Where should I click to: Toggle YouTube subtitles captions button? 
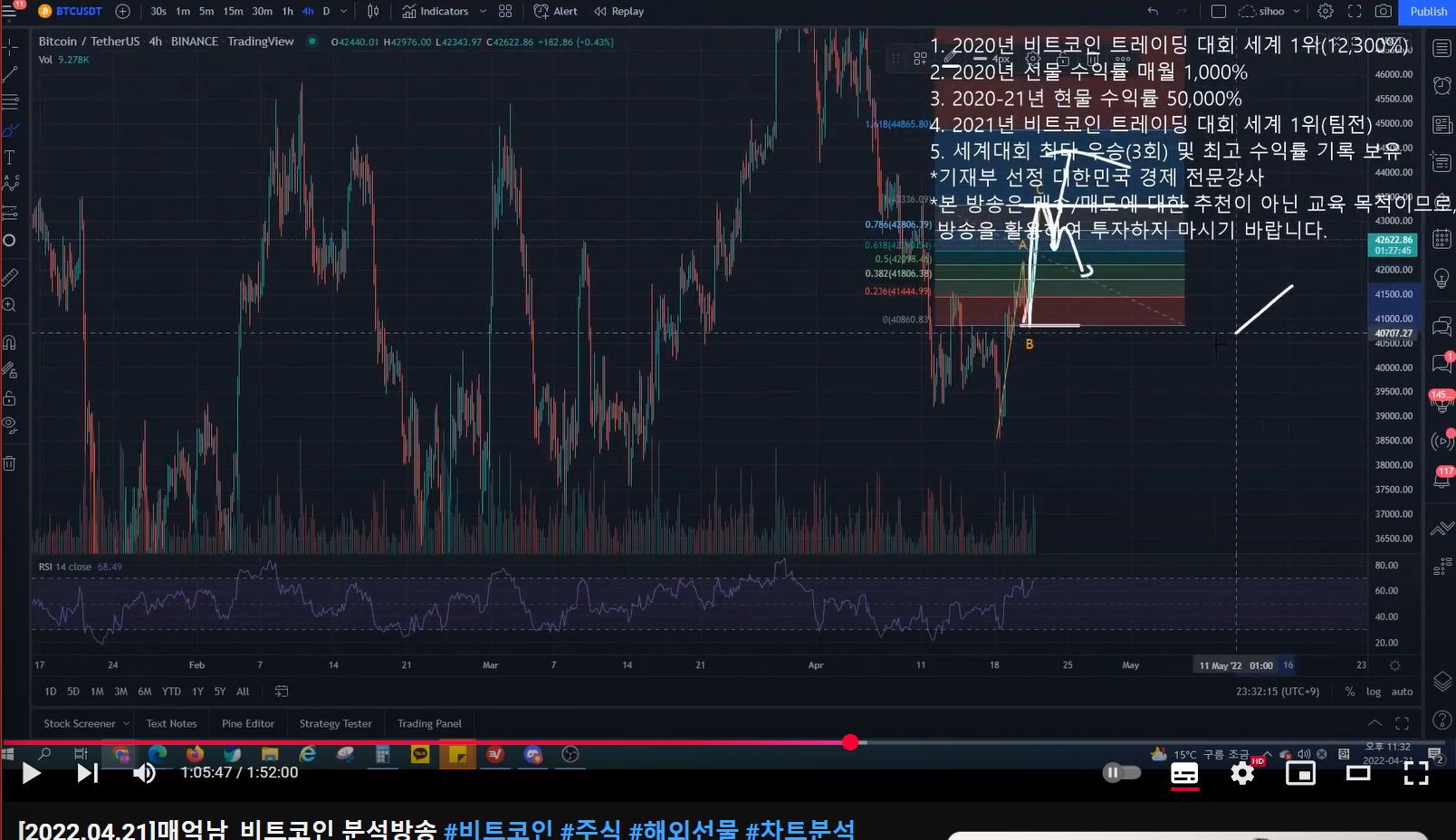[x=1184, y=773]
